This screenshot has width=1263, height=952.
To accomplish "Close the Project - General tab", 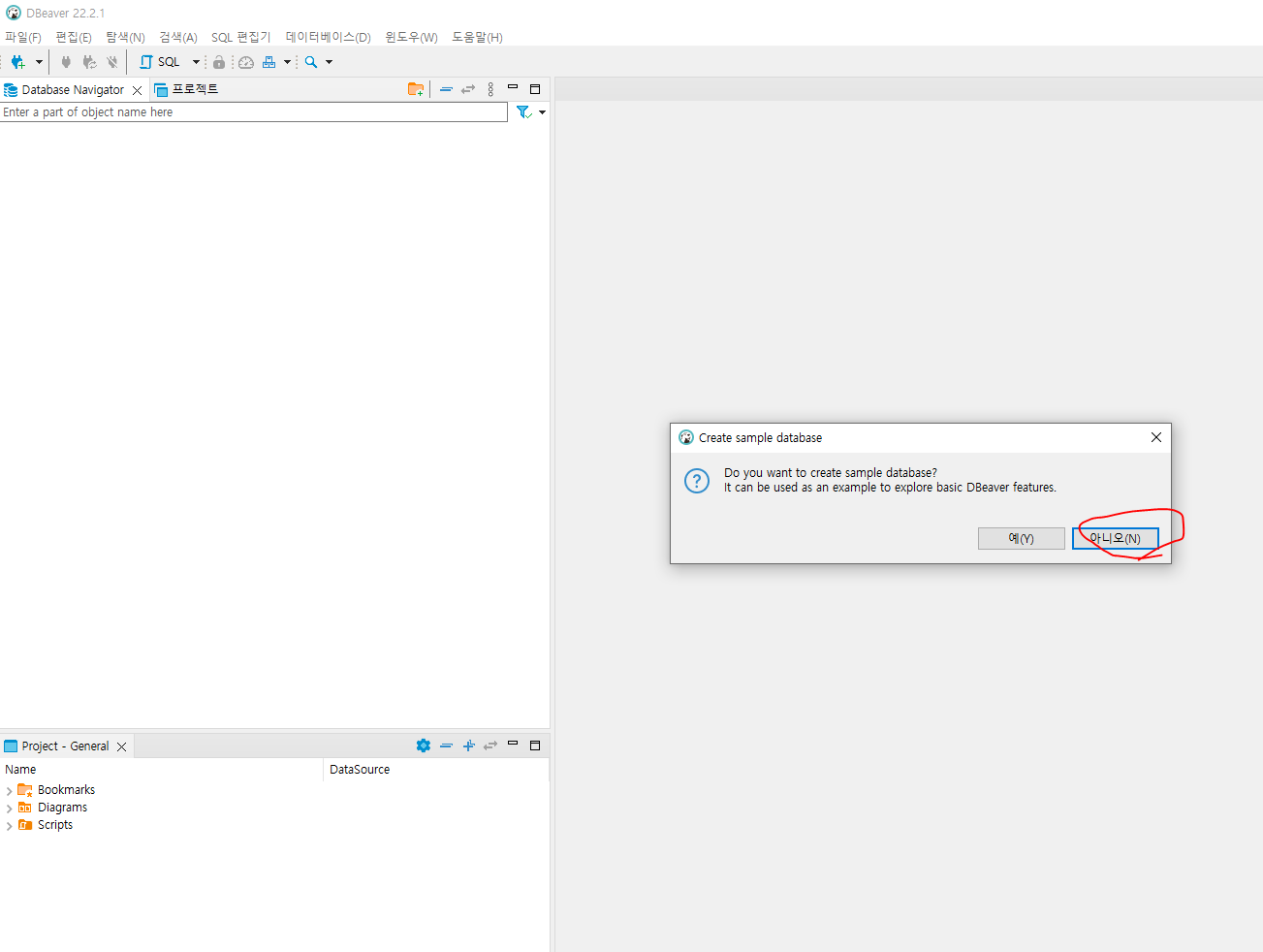I will (x=122, y=746).
